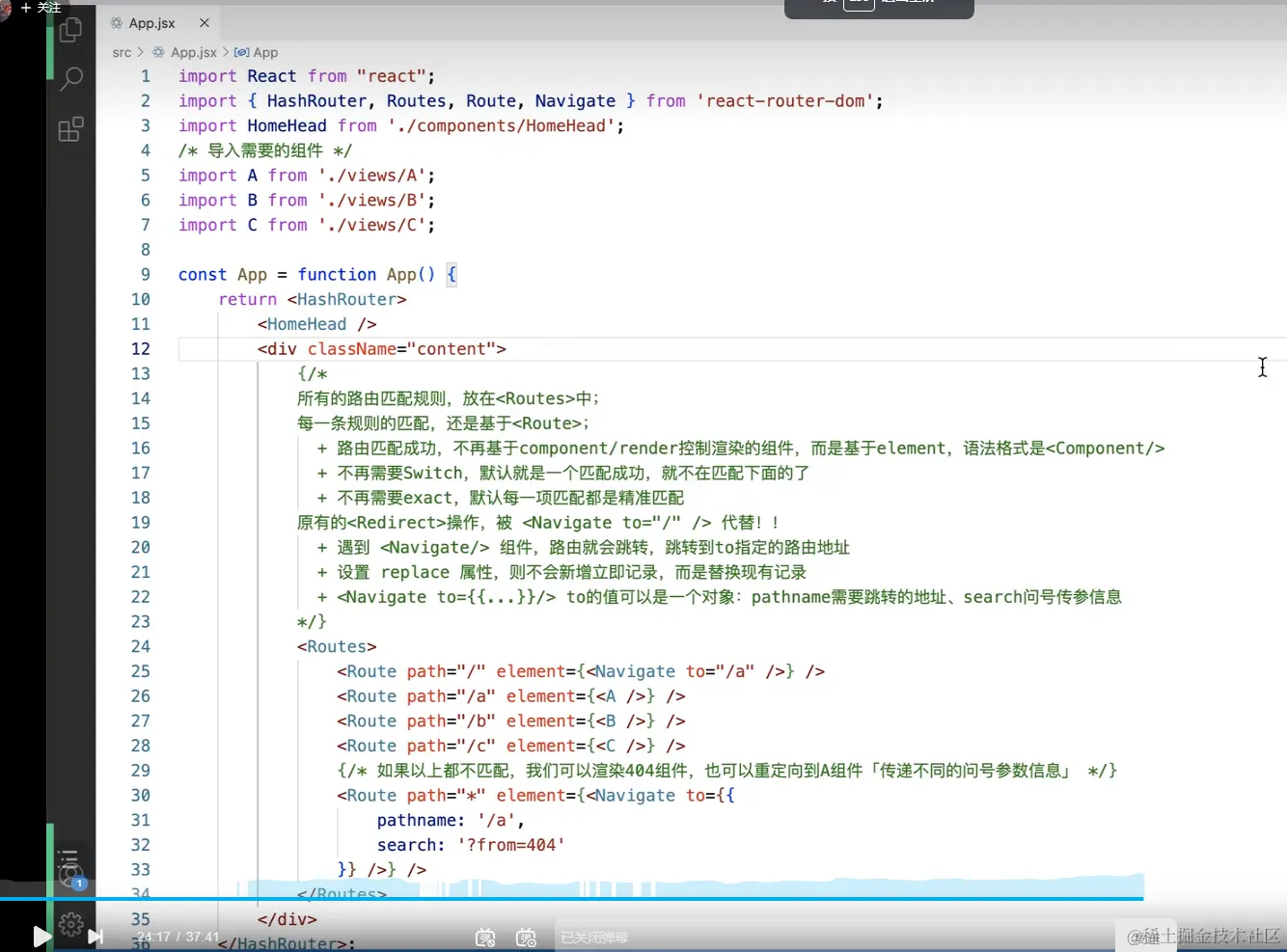Click the closing </div> tag on line 35
The height and width of the screenshot is (952, 1287).
tap(288, 920)
